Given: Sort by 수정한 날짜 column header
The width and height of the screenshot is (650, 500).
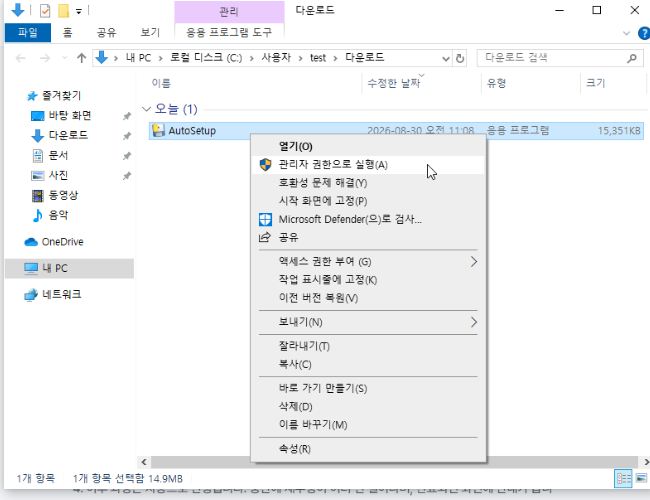Looking at the screenshot, I should pyautogui.click(x=394, y=83).
